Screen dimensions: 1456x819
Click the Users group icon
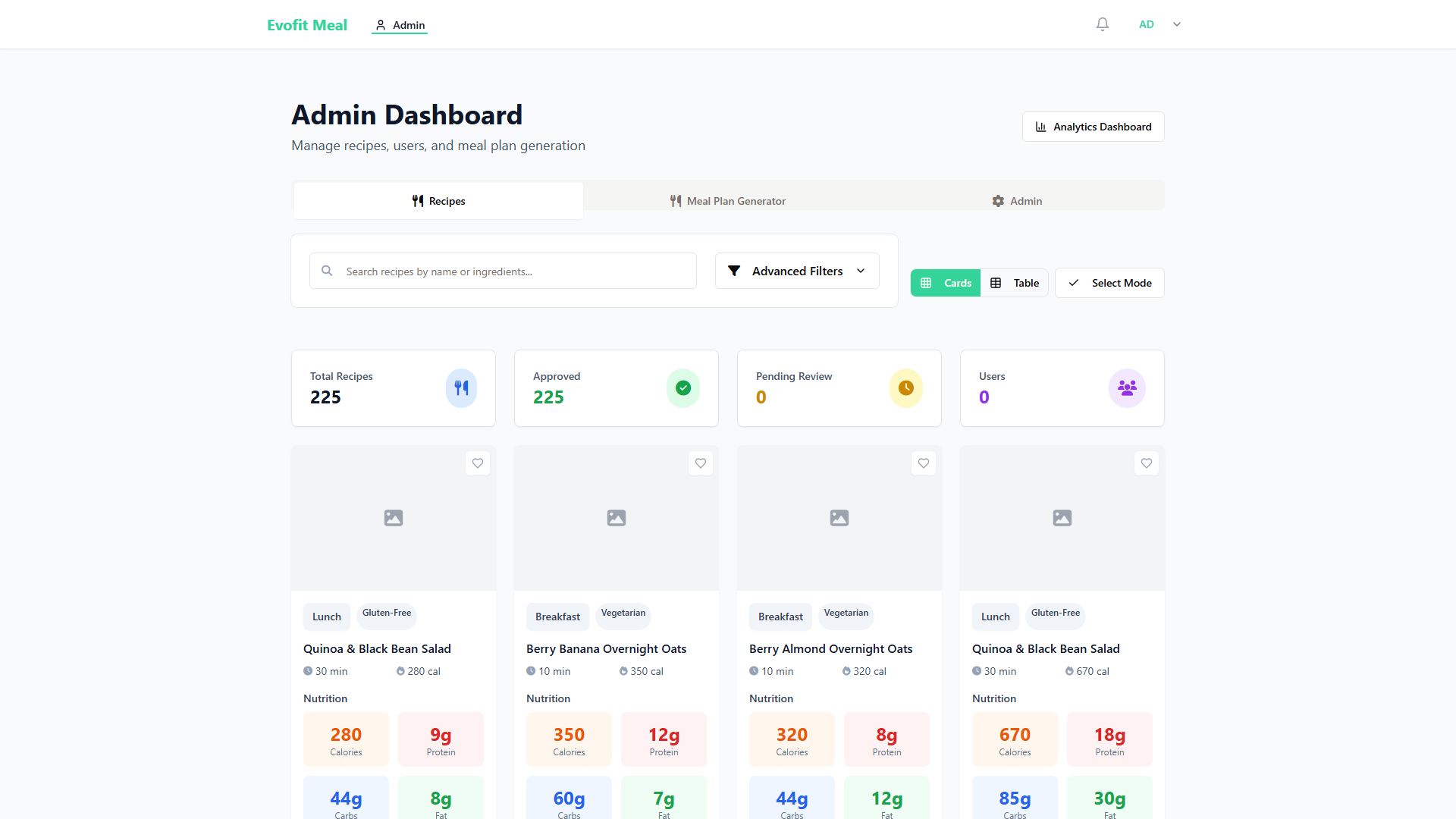(1127, 388)
